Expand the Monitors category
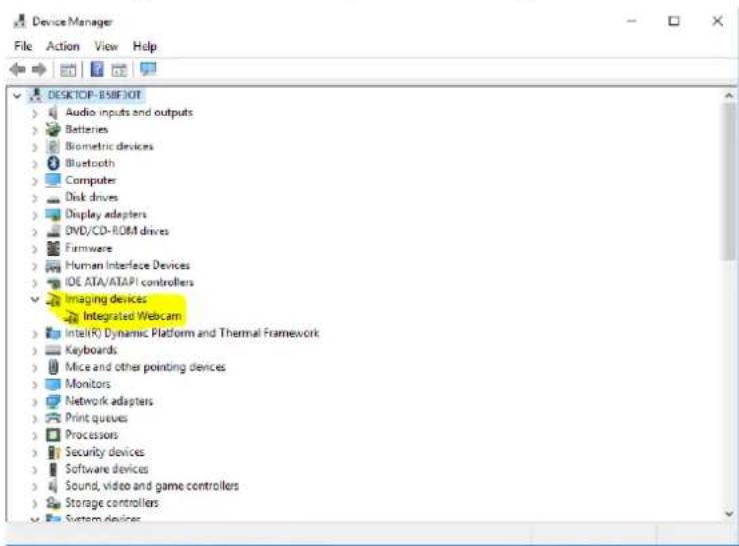The width and height of the screenshot is (739, 546). (x=34, y=384)
